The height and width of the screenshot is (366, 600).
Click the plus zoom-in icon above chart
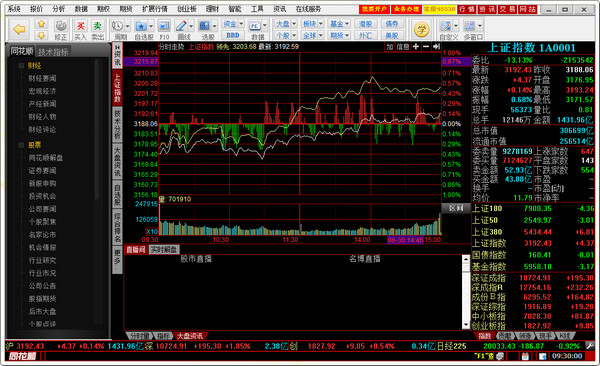coord(416,46)
